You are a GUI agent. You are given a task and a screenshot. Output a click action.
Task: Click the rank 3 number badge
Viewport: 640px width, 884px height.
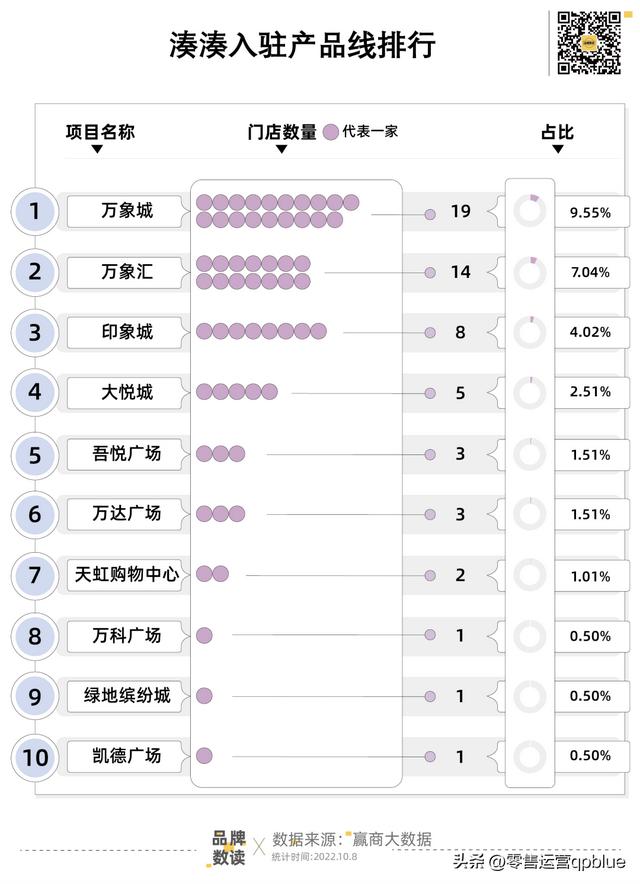click(x=35, y=332)
